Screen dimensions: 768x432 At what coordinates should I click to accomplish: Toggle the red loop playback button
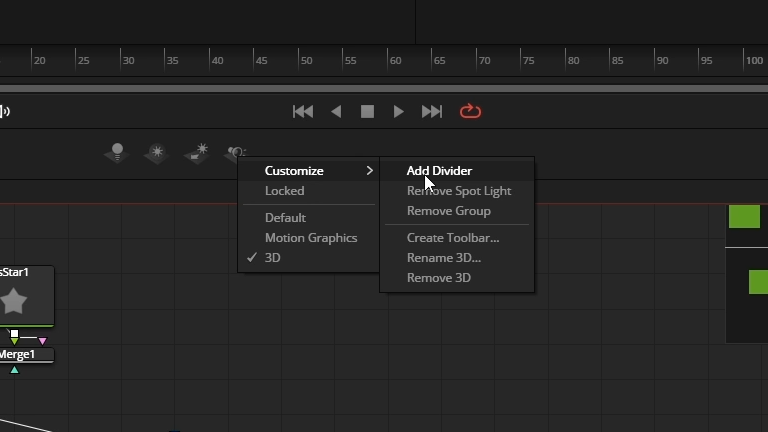point(470,111)
